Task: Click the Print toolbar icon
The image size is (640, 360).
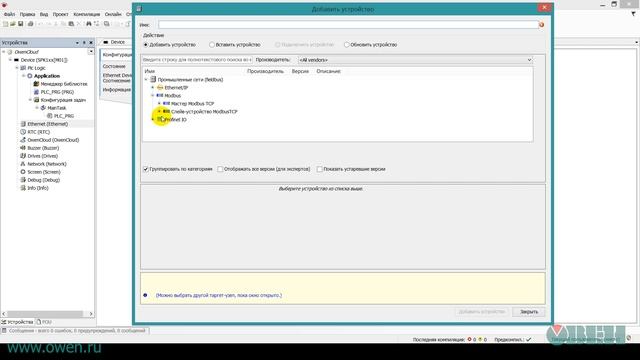Action: (x=30, y=24)
